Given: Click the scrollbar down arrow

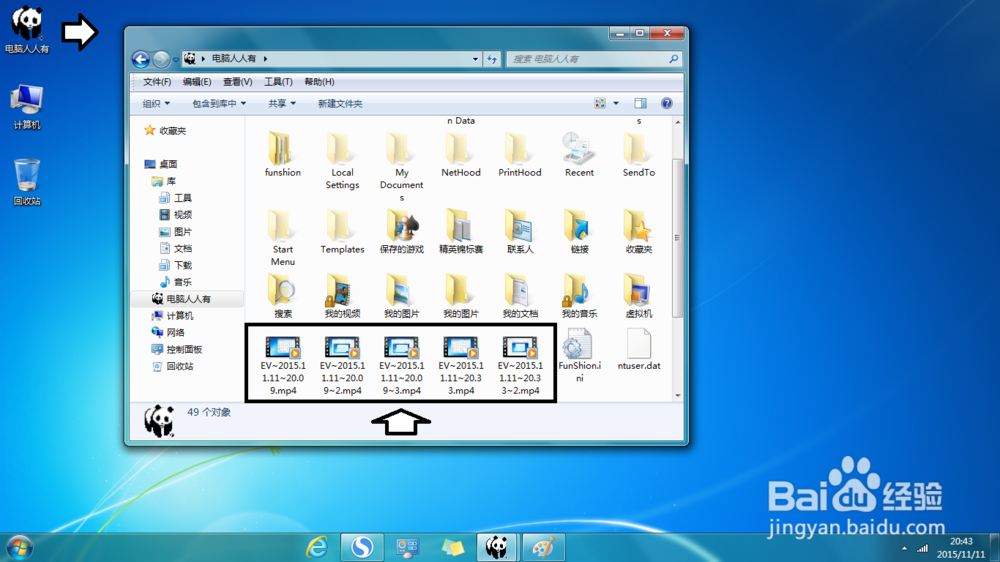Looking at the screenshot, I should point(677,395).
